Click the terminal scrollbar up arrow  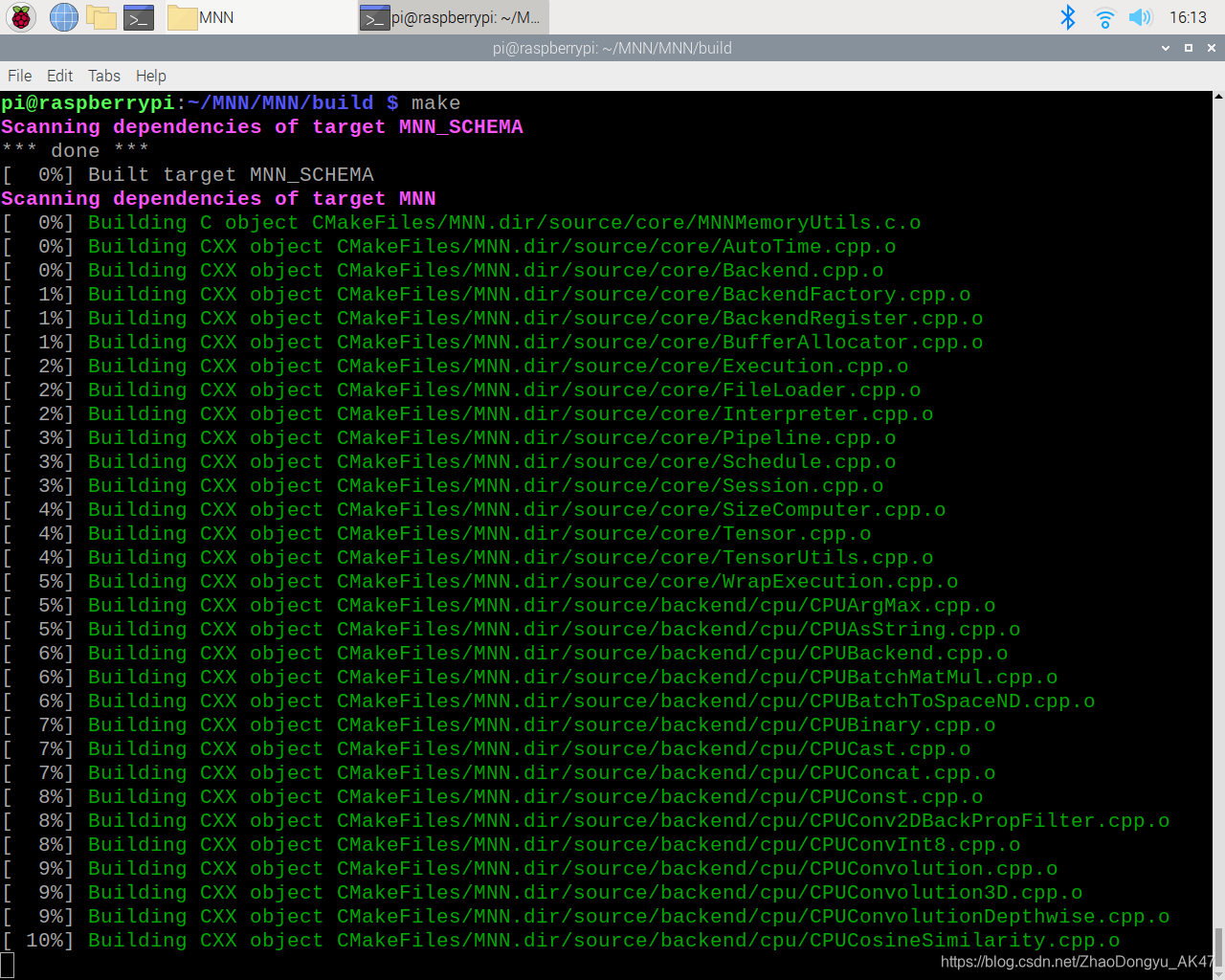[1218, 97]
